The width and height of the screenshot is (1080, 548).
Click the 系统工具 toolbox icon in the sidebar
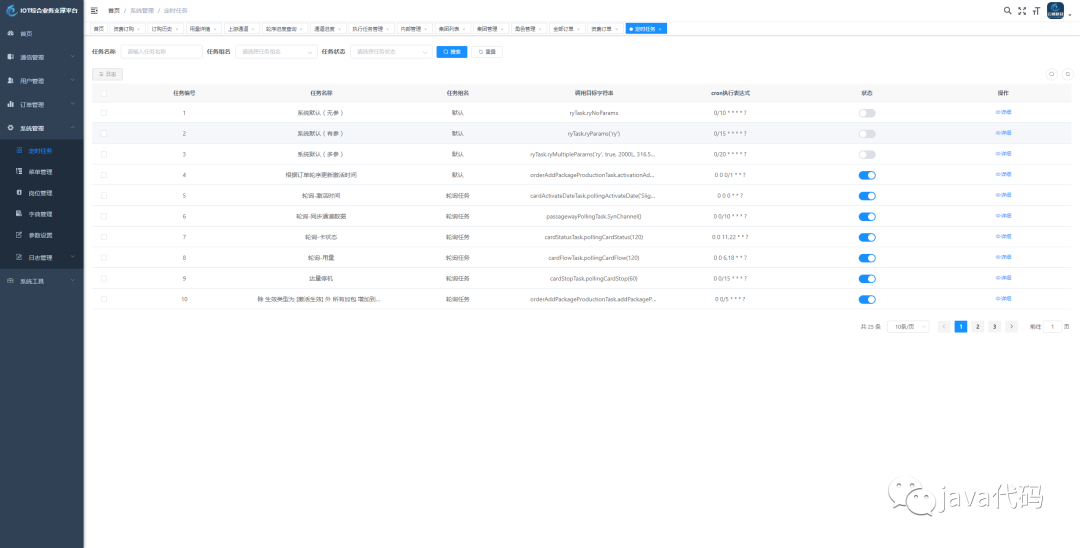point(10,281)
